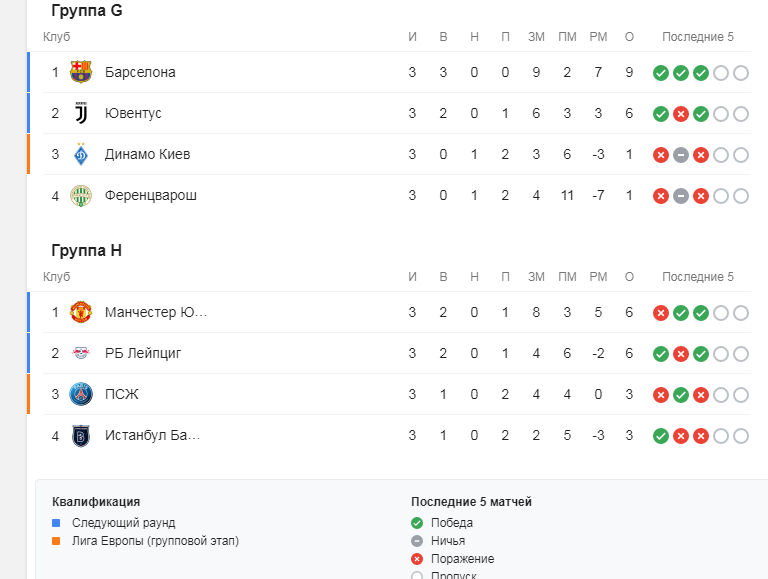
Task: Click the PSG club crest
Action: point(81,394)
